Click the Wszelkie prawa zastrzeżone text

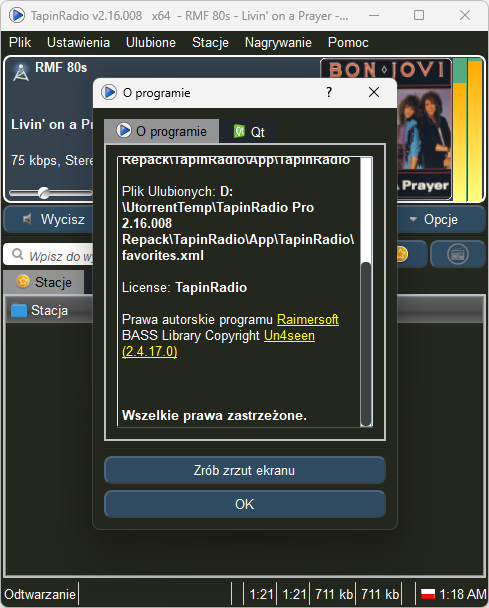[214, 415]
